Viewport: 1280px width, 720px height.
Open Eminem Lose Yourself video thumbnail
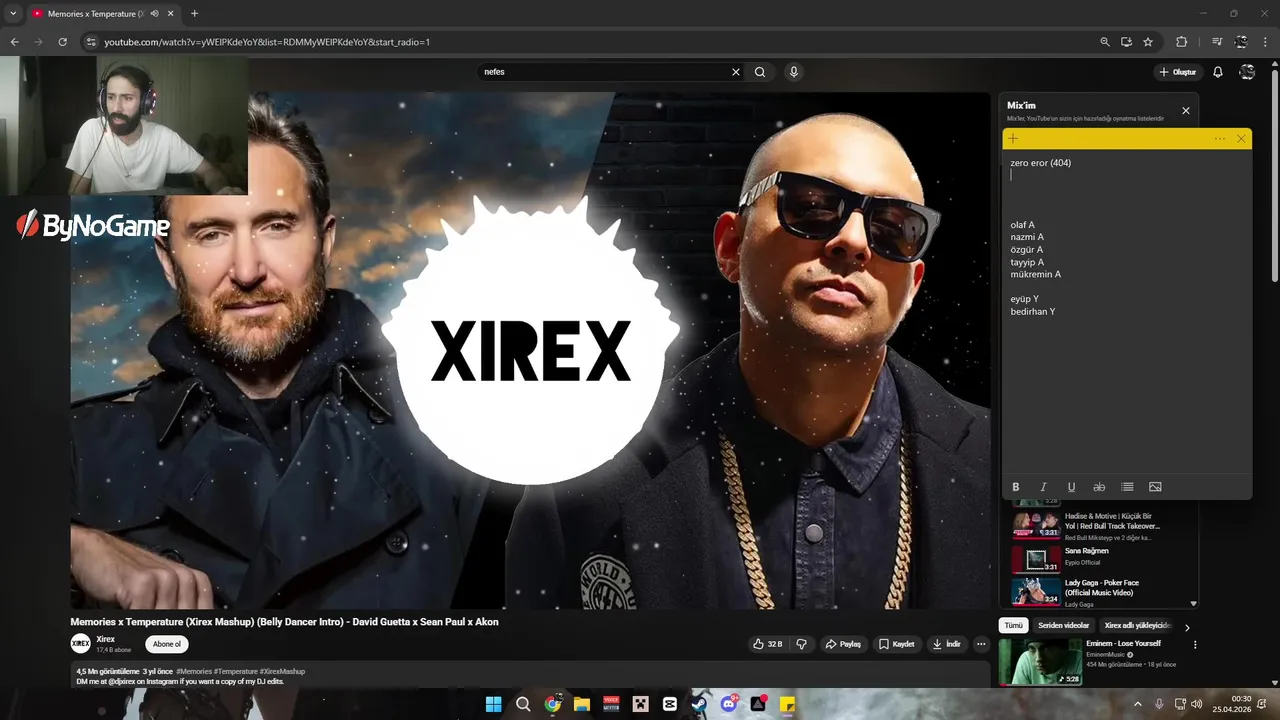(1040, 662)
